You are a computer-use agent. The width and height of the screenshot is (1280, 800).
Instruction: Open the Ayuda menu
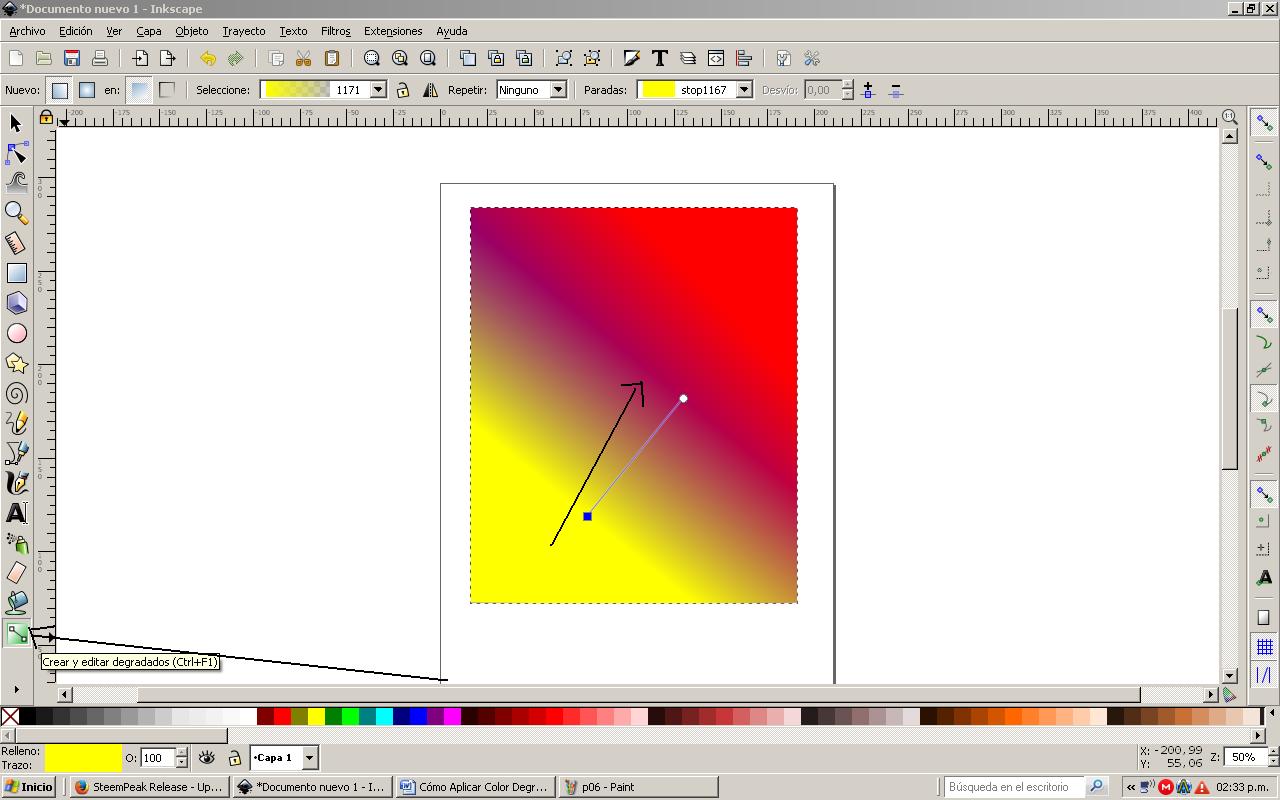(x=452, y=31)
